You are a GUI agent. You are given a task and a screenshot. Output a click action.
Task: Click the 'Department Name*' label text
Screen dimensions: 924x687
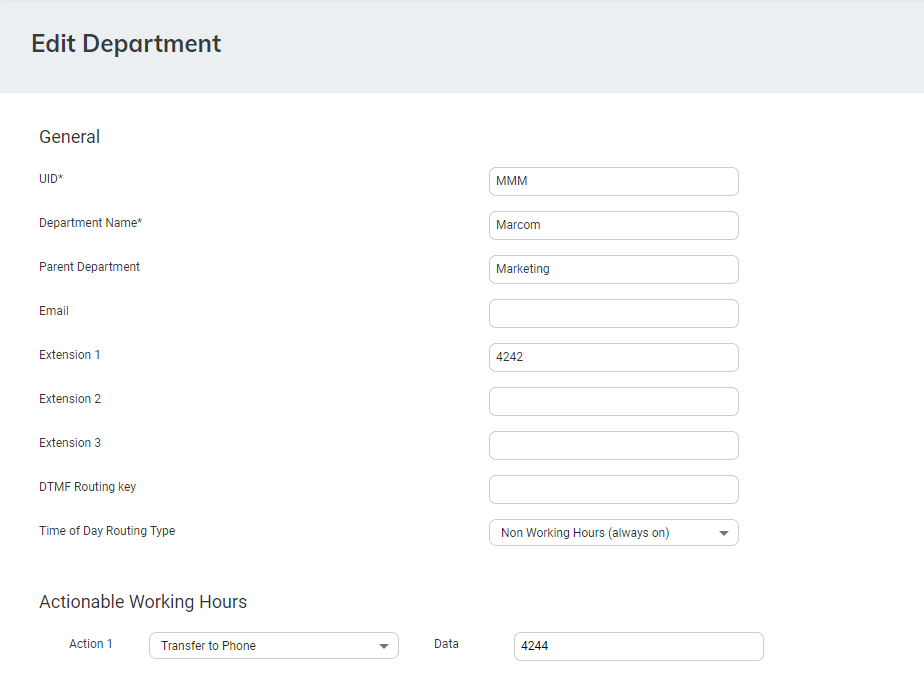coord(90,223)
